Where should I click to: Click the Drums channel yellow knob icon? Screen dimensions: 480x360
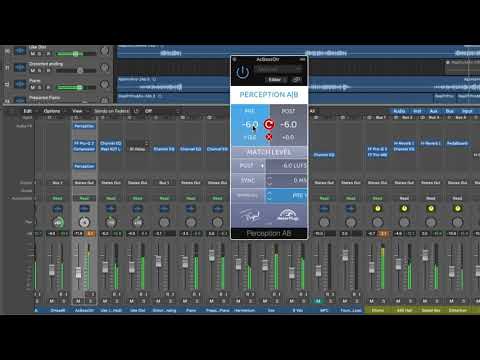(377, 209)
